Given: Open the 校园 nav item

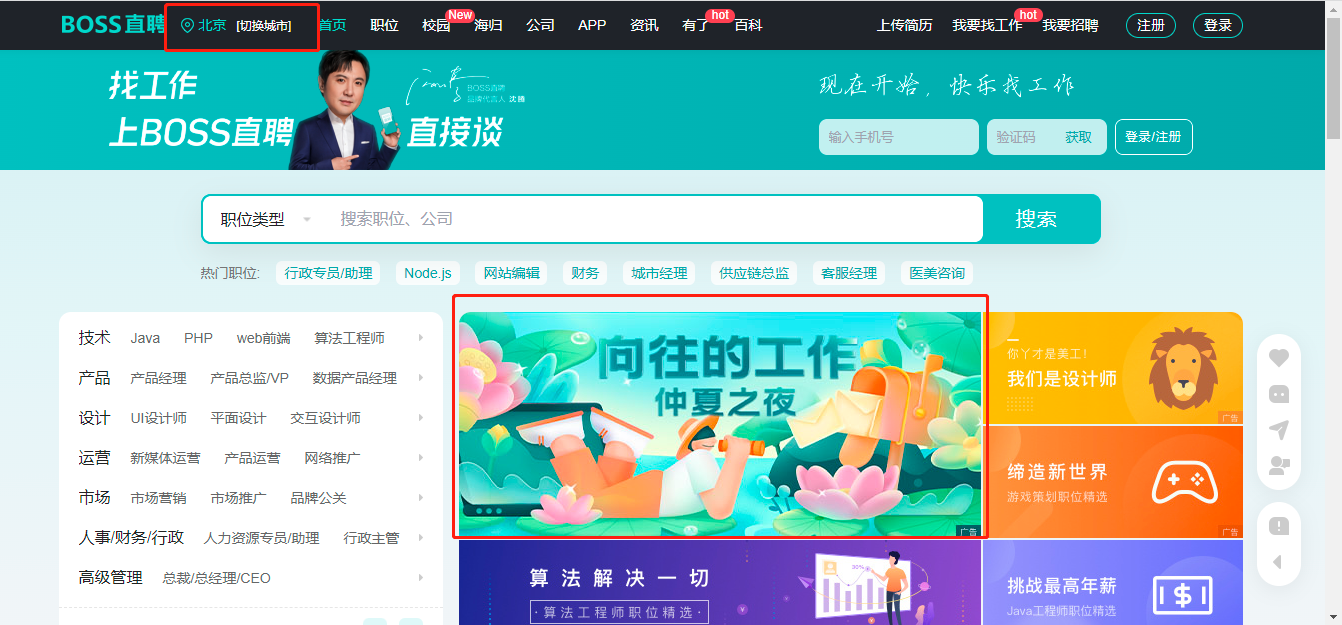Looking at the screenshot, I should coord(436,25).
